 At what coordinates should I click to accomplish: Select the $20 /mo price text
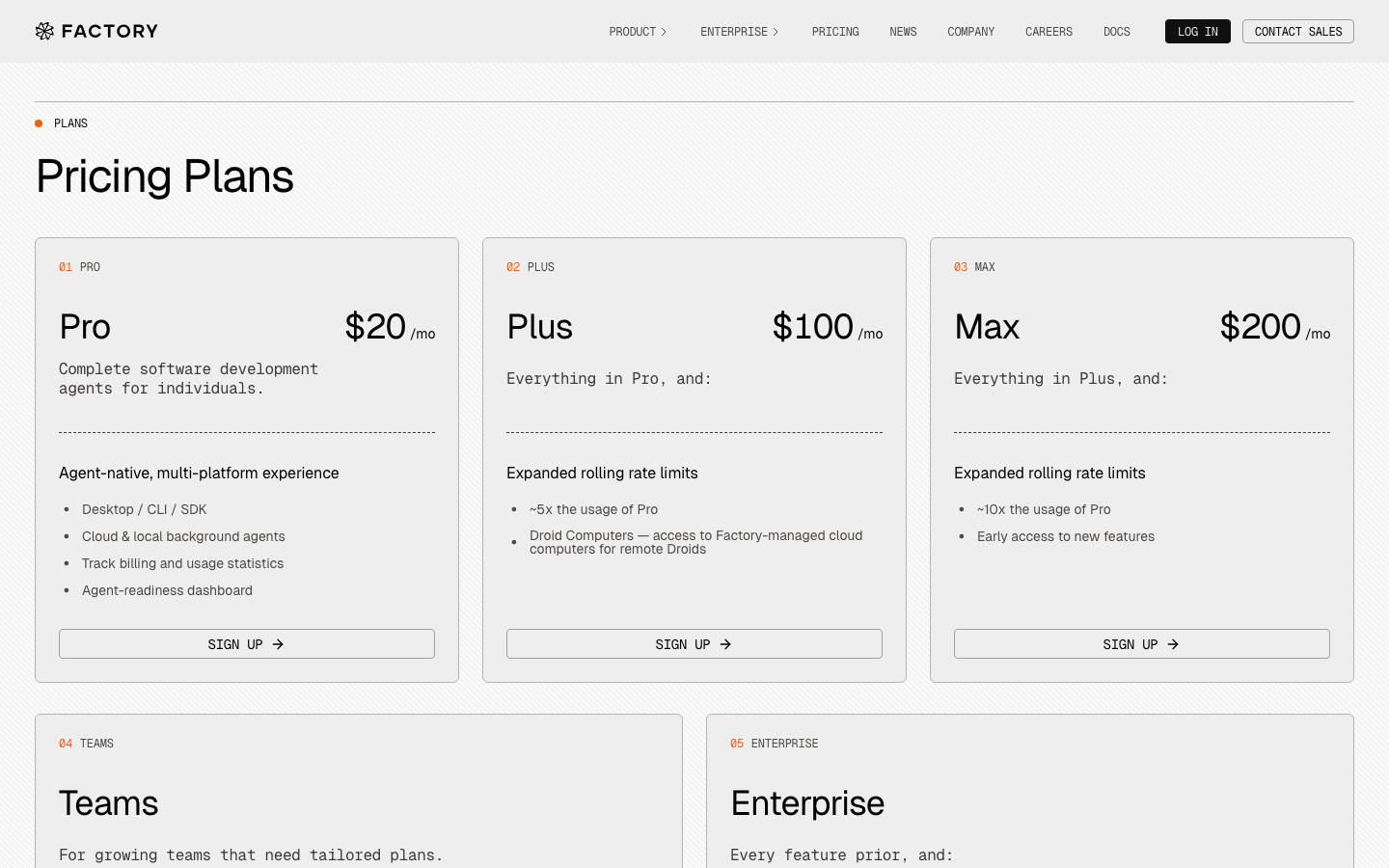point(390,327)
